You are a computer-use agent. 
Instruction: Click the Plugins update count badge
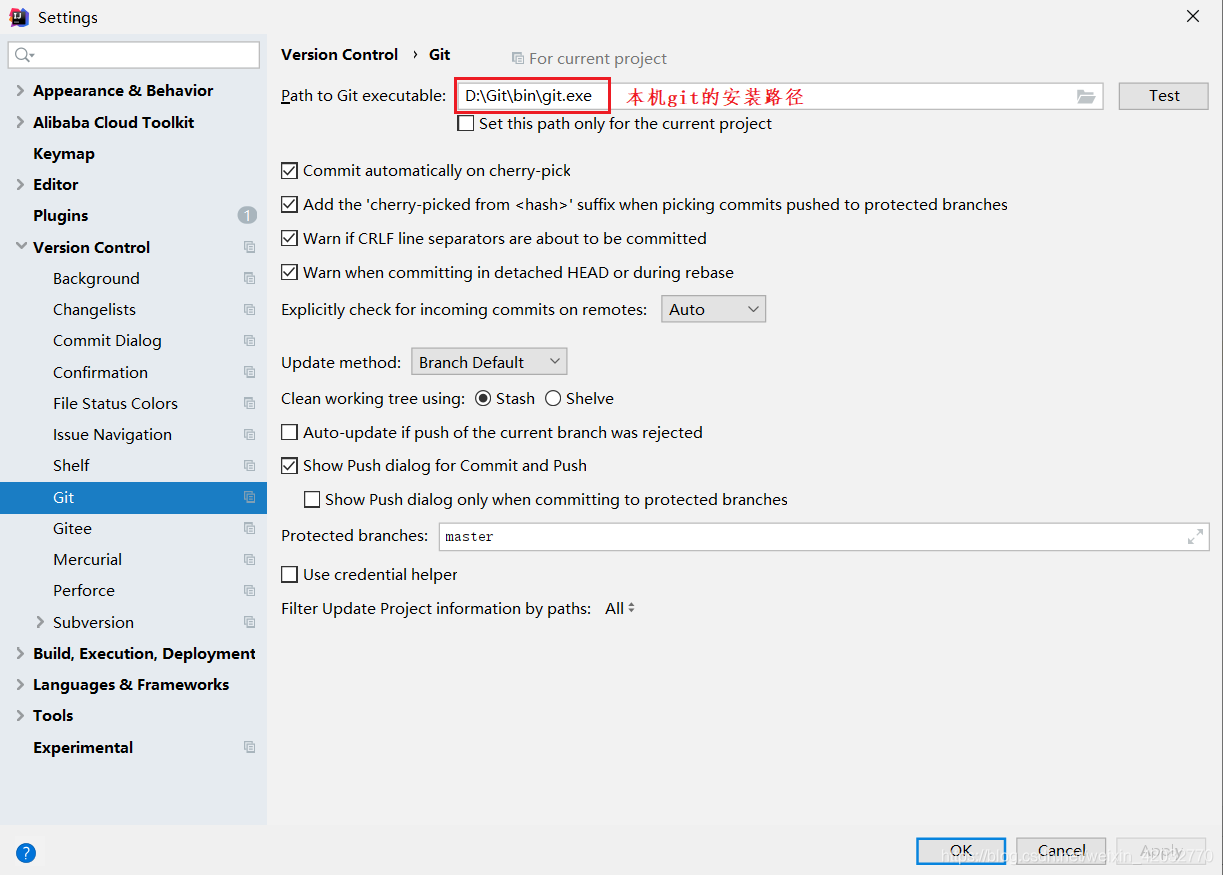click(x=247, y=215)
